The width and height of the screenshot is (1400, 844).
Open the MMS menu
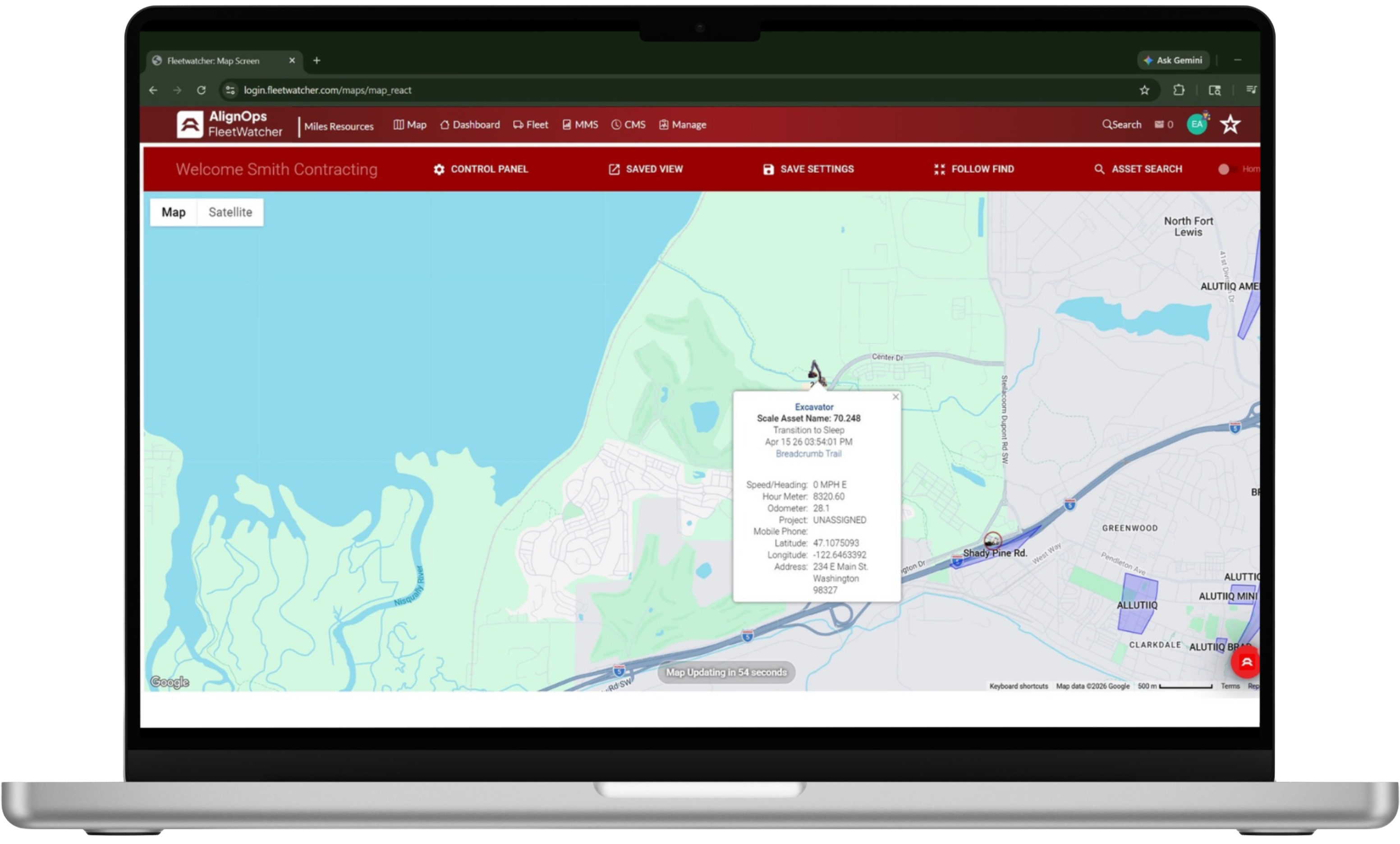580,125
